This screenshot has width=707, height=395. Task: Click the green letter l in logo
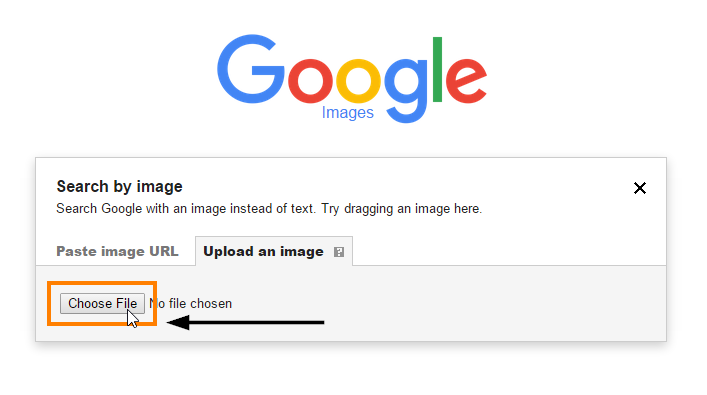[x=437, y=69]
